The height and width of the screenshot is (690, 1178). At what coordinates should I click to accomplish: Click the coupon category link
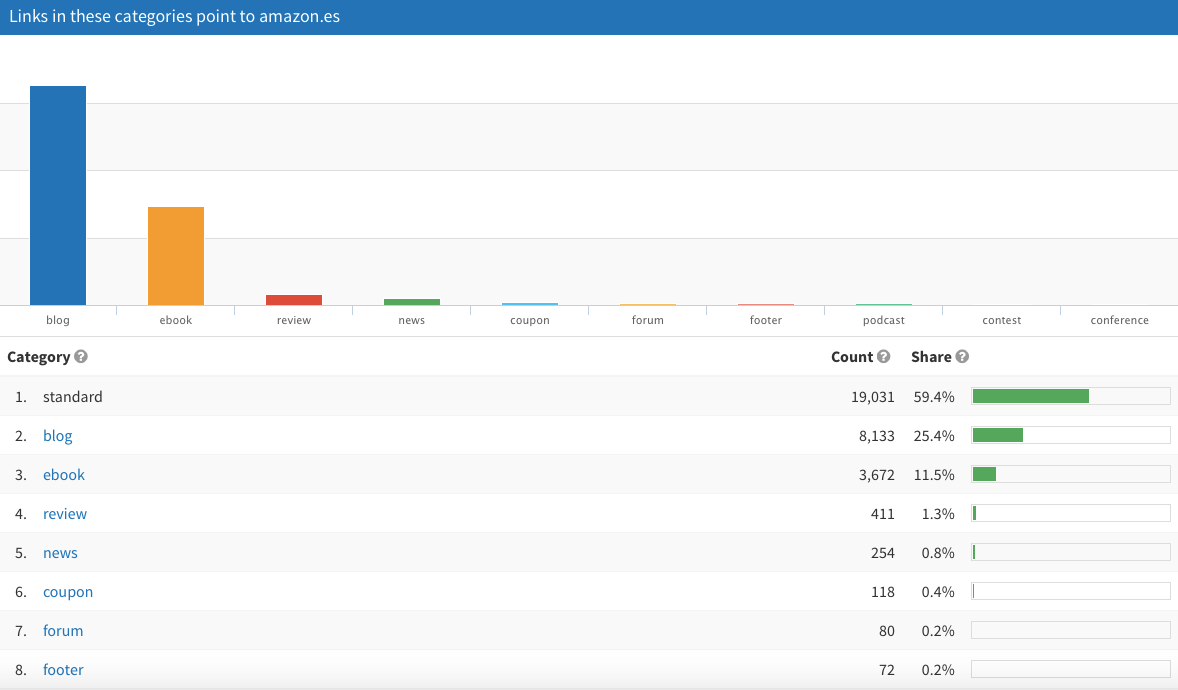(67, 592)
